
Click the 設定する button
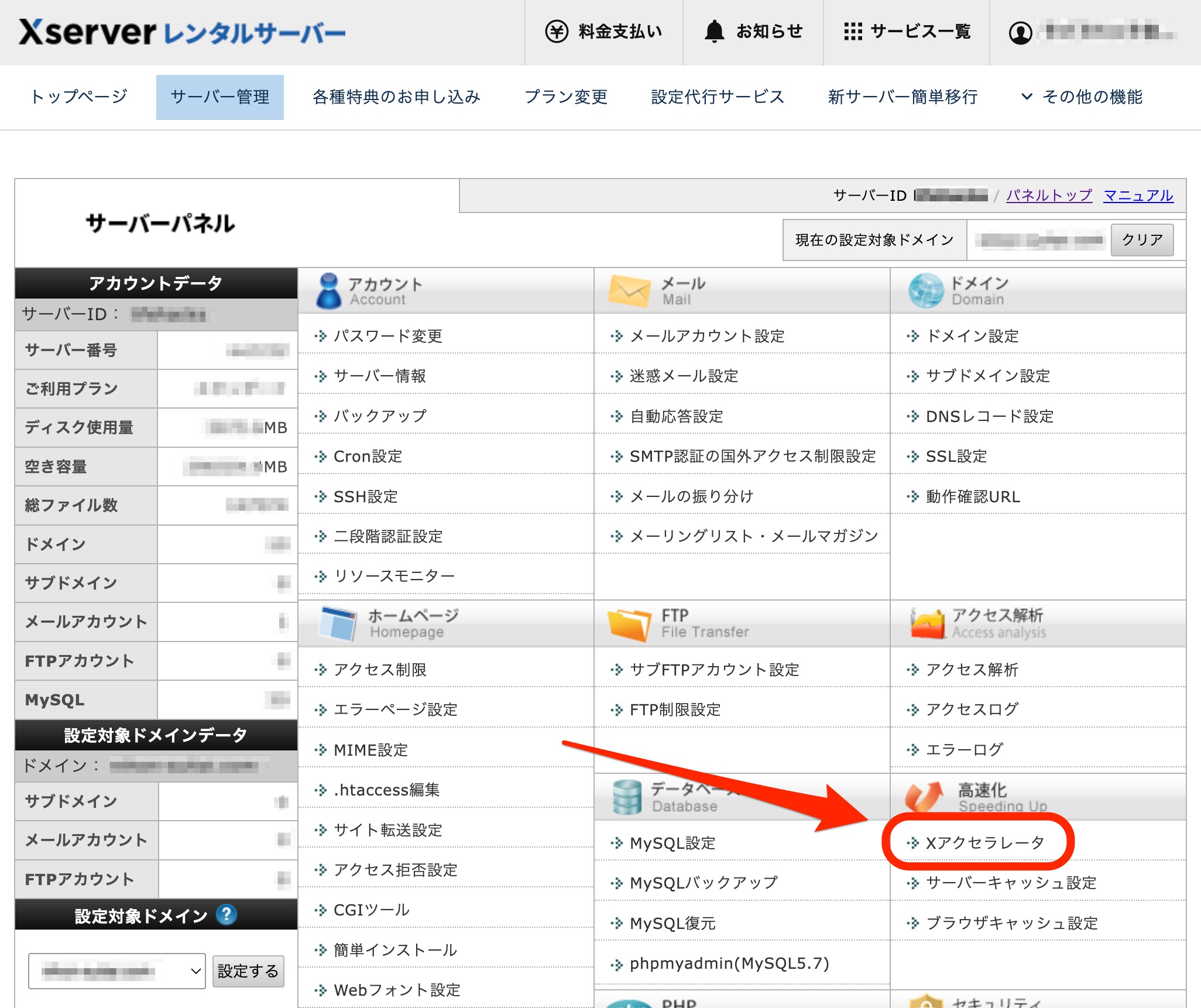point(248,971)
